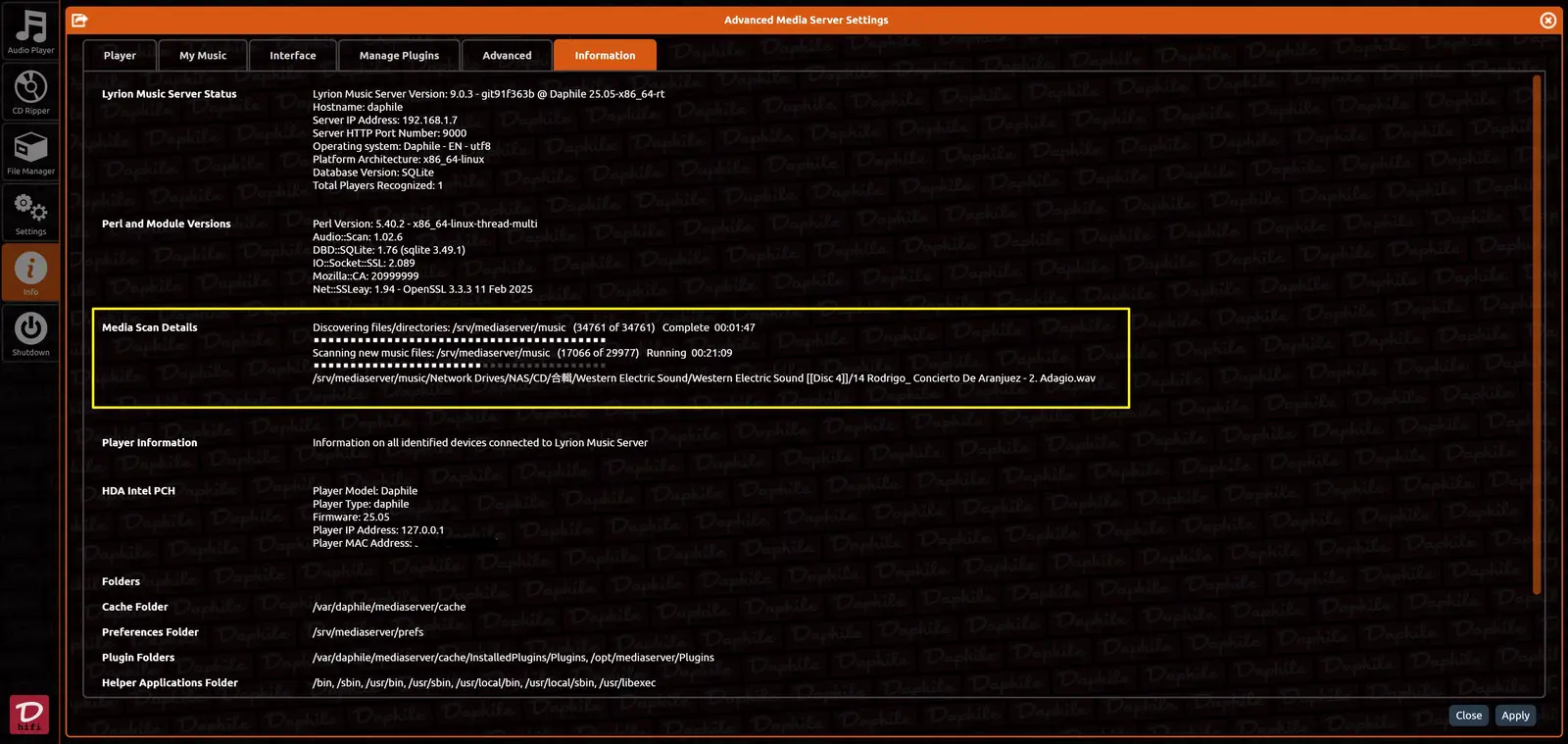This screenshot has width=1568, height=744.
Task: Click the Server IP Address 192.168.1.7 text
Action: pos(385,121)
